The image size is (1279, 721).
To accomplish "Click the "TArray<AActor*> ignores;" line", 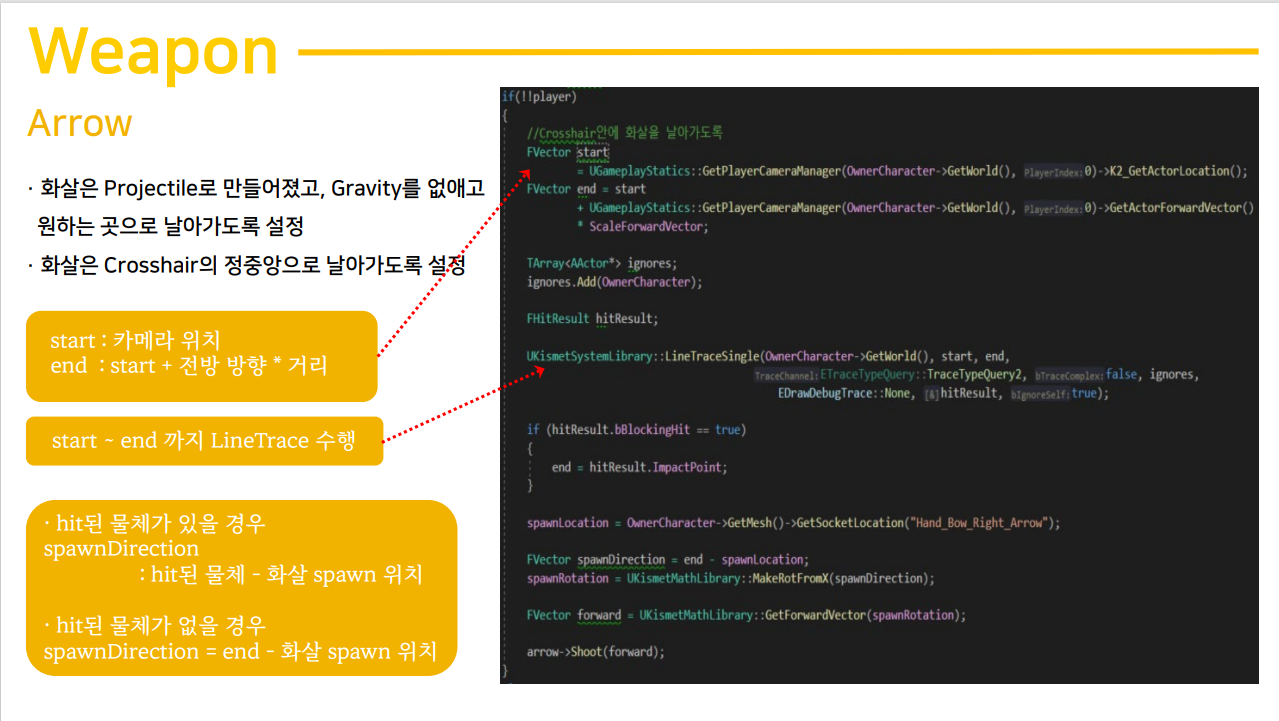I will pos(602,264).
